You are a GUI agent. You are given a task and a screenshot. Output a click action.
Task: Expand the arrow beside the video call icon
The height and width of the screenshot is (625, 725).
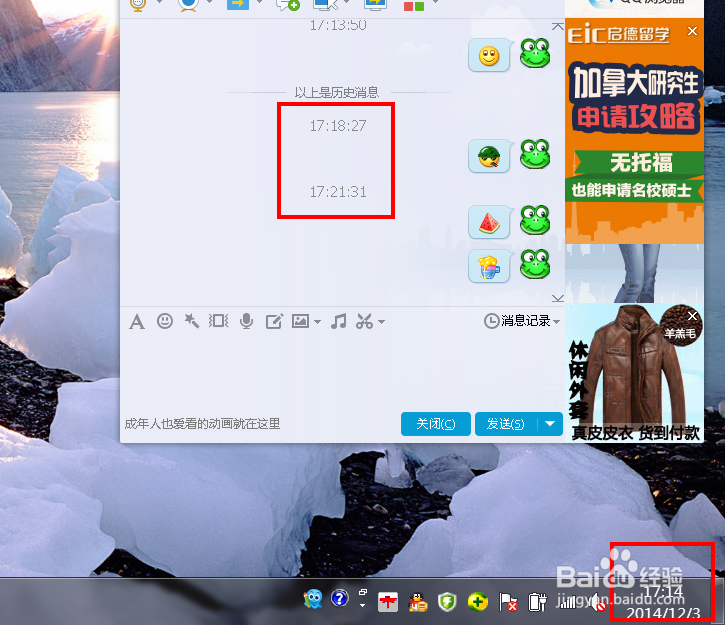(x=209, y=2)
